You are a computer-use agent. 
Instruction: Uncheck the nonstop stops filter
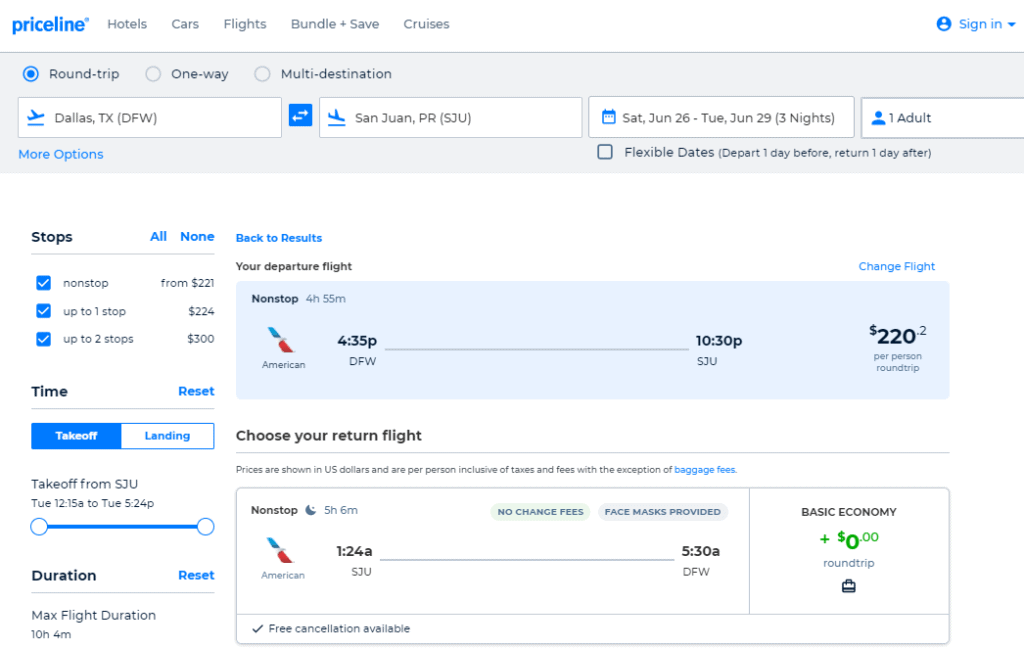[43, 283]
